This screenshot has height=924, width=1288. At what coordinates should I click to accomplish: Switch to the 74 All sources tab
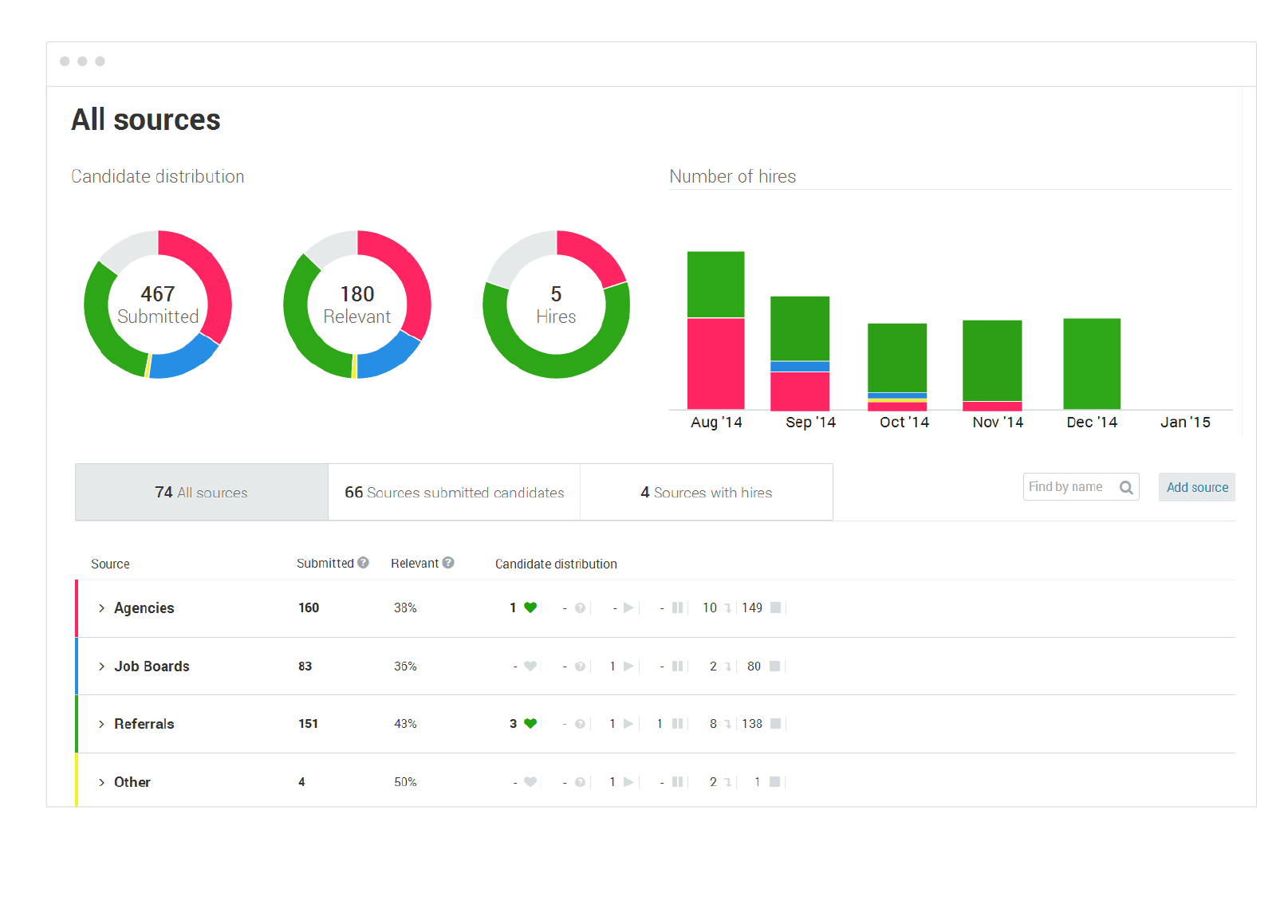[201, 493]
